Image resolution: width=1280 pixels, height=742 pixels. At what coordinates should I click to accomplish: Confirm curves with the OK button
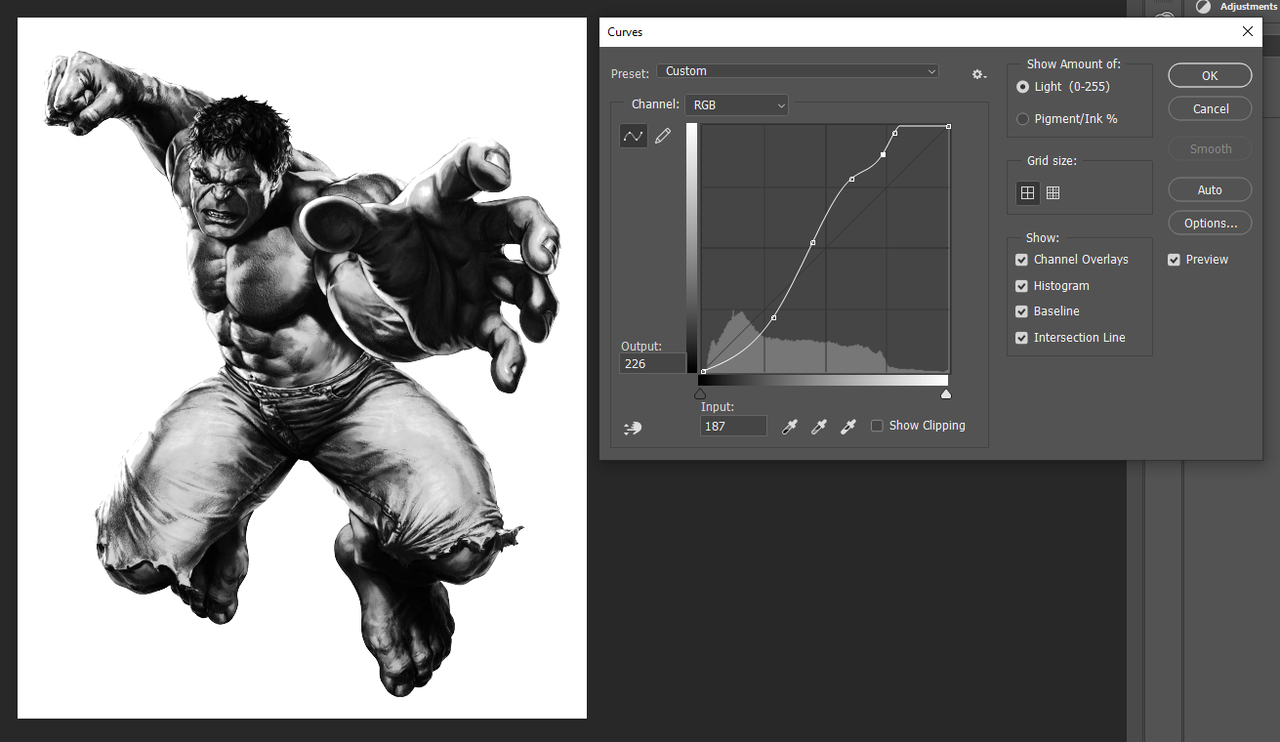[x=1210, y=75]
